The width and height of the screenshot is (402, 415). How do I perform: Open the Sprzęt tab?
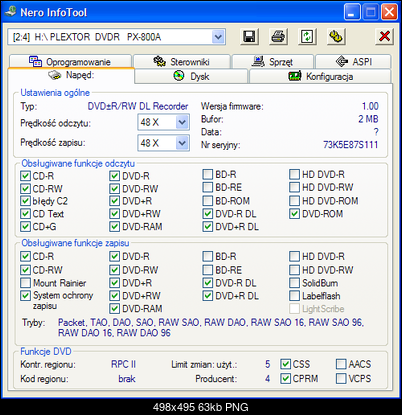(273, 62)
